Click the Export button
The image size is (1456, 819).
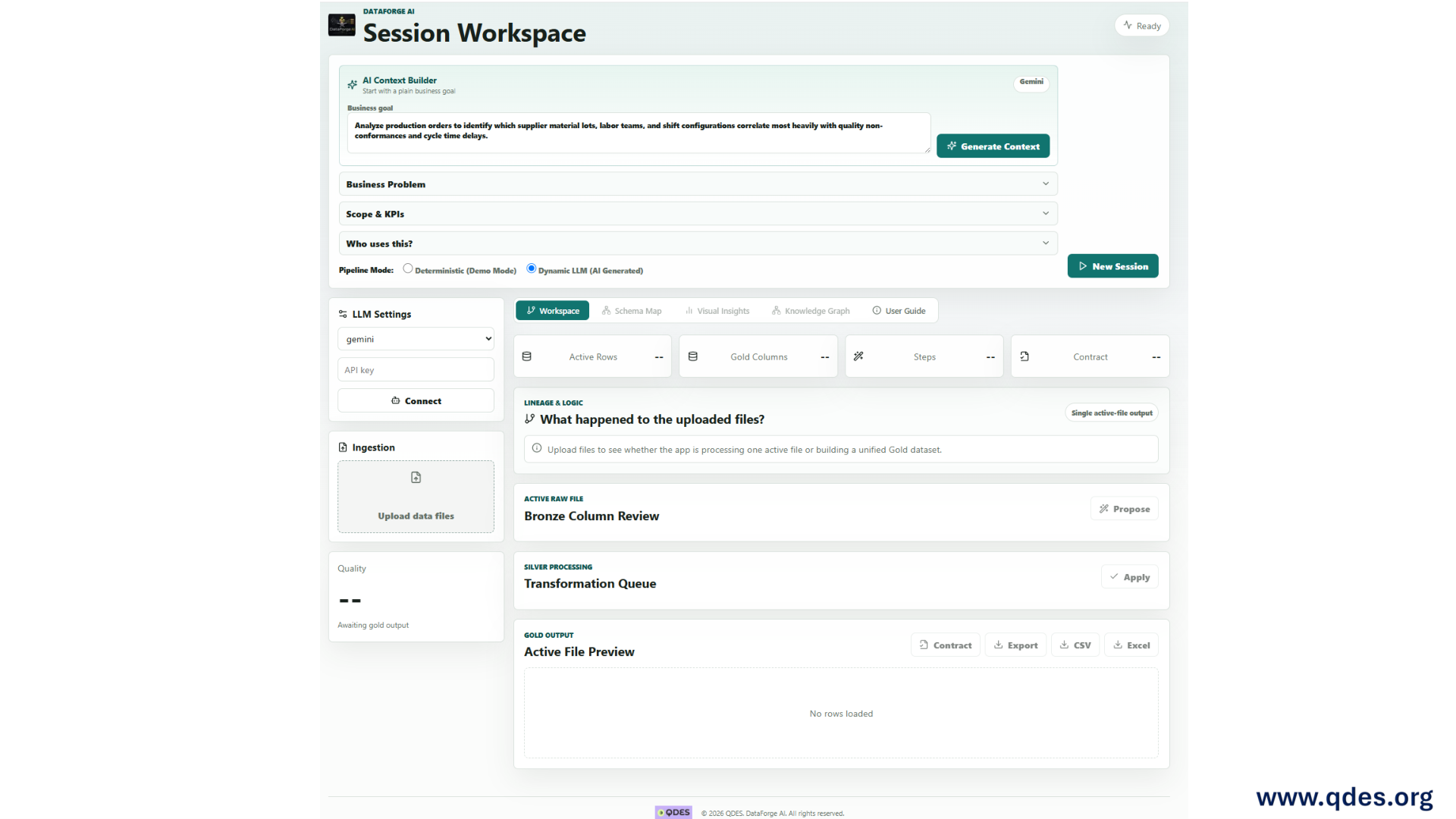(x=1015, y=645)
